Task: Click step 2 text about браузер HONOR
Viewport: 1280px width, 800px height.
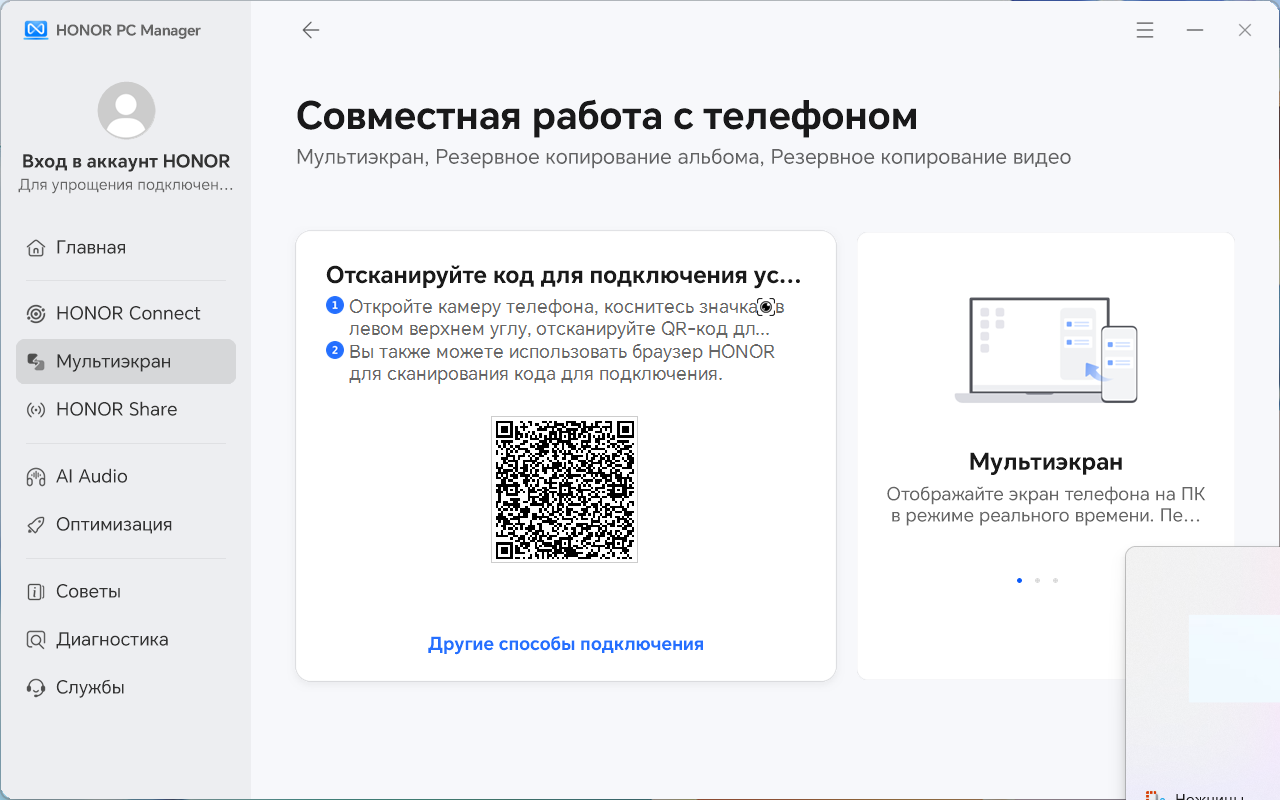Action: [x=561, y=363]
